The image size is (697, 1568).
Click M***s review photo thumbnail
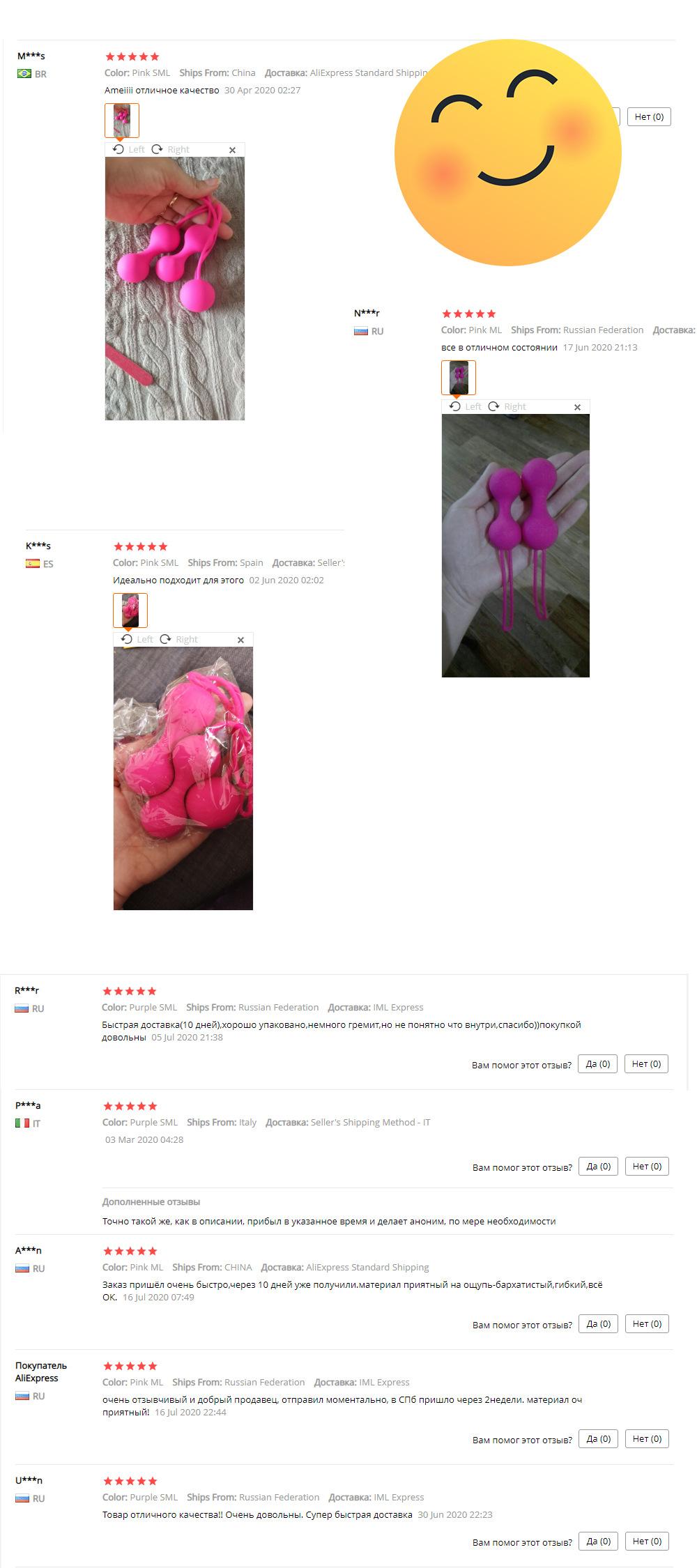[x=122, y=121]
